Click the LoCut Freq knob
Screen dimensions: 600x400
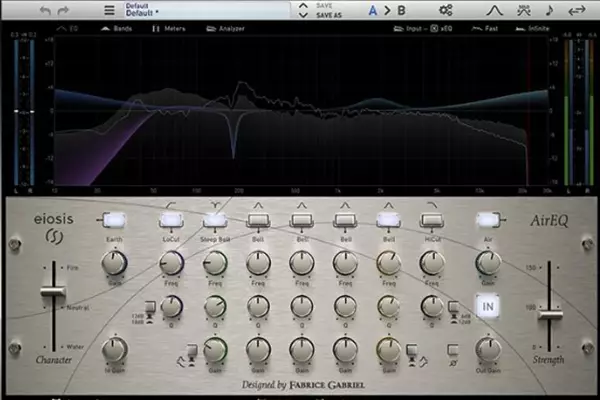(x=171, y=263)
